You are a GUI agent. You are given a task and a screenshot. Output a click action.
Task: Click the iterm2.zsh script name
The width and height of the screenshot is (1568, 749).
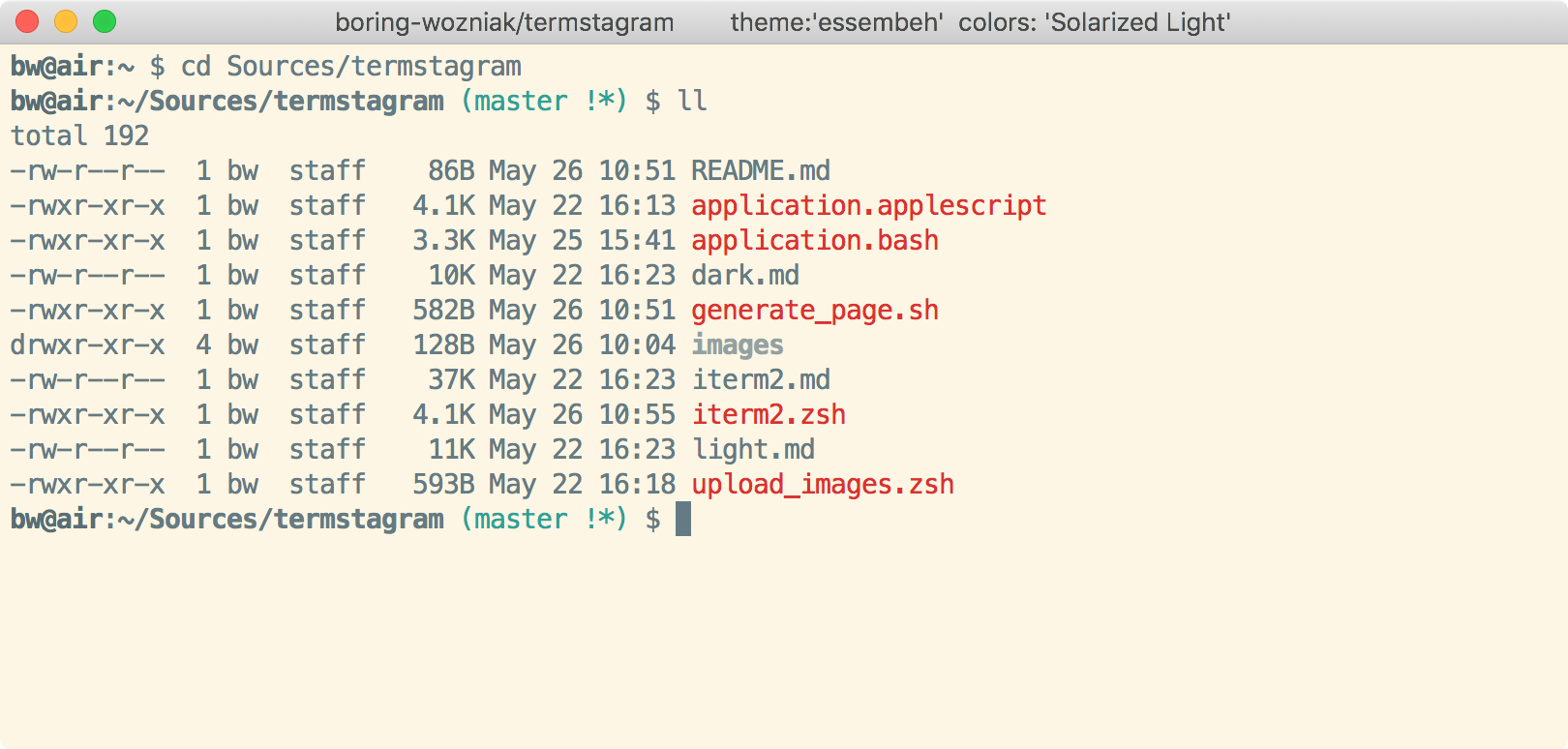click(768, 415)
